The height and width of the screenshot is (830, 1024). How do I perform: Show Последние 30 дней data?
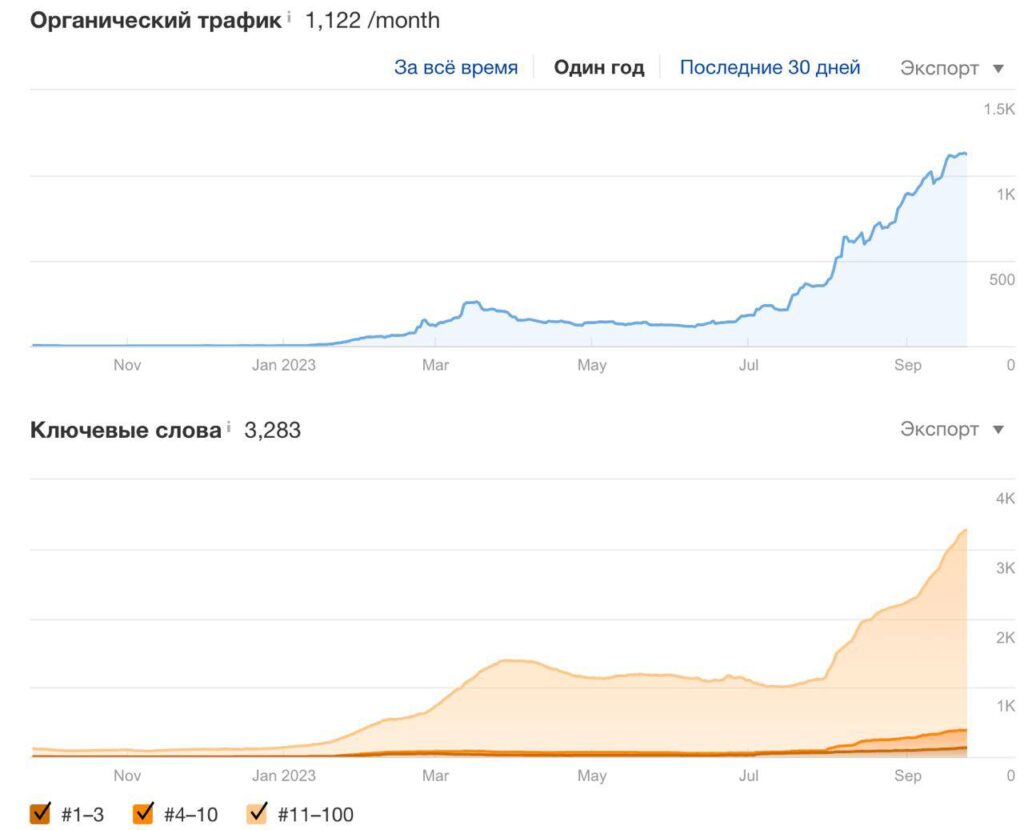pos(770,68)
